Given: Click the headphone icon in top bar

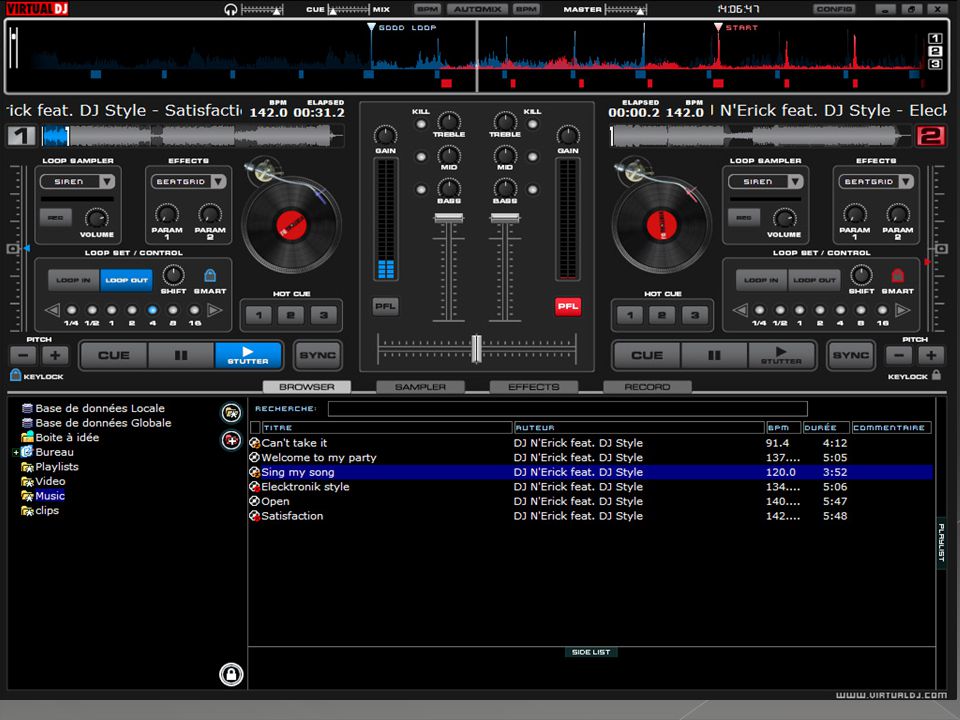Looking at the screenshot, I should 231,9.
